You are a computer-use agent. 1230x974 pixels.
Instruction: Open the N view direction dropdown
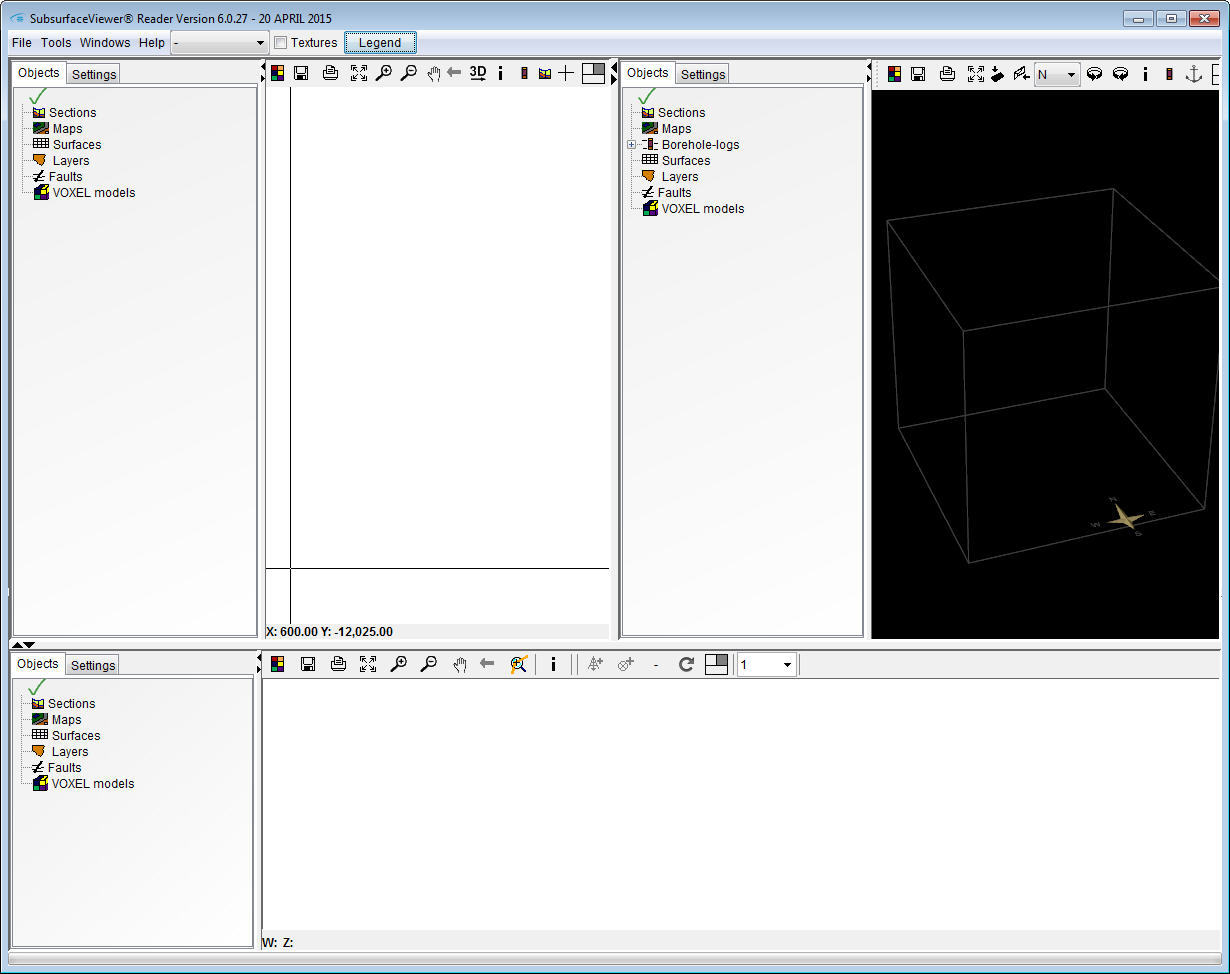1057,74
